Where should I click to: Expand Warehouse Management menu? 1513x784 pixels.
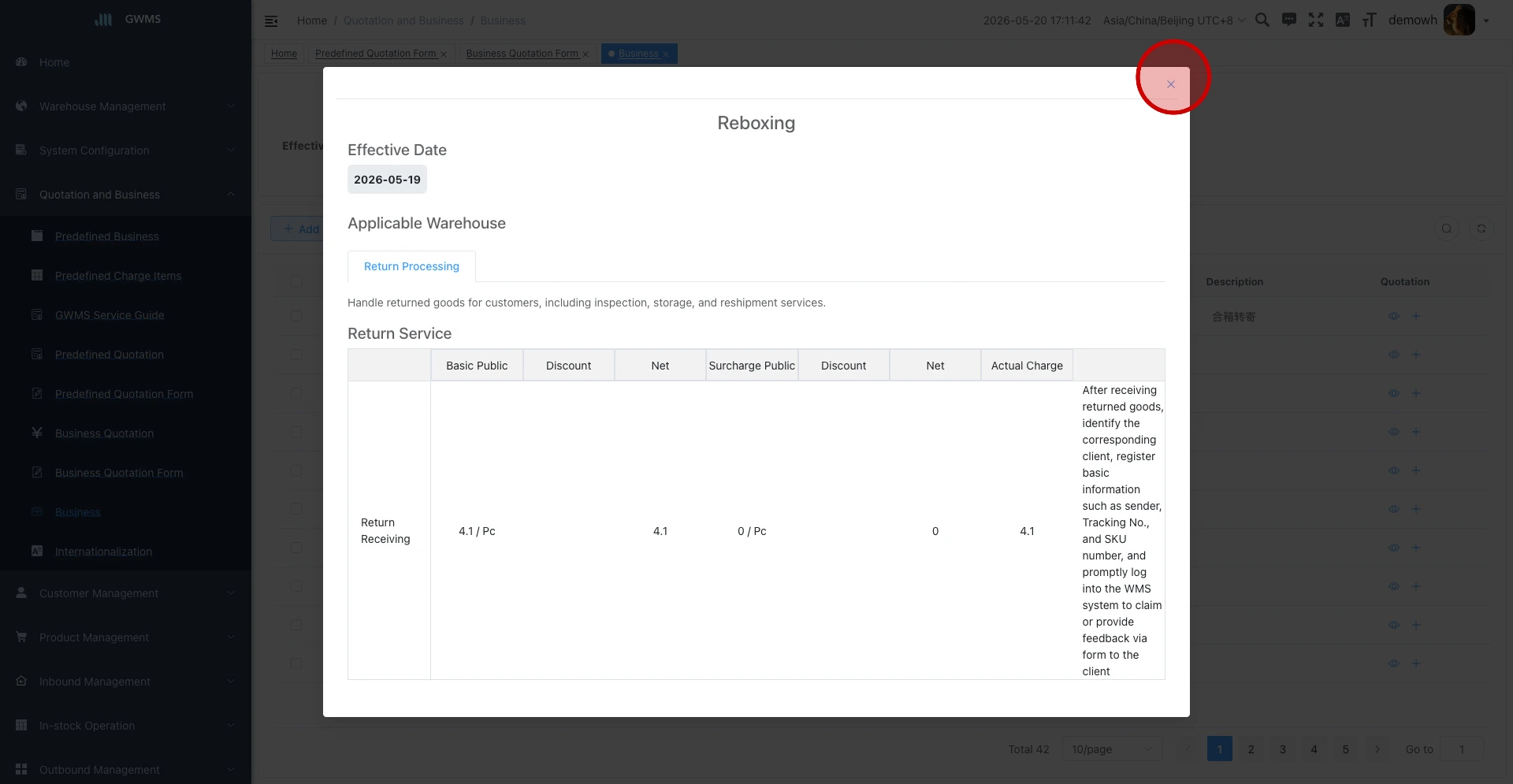[125, 106]
